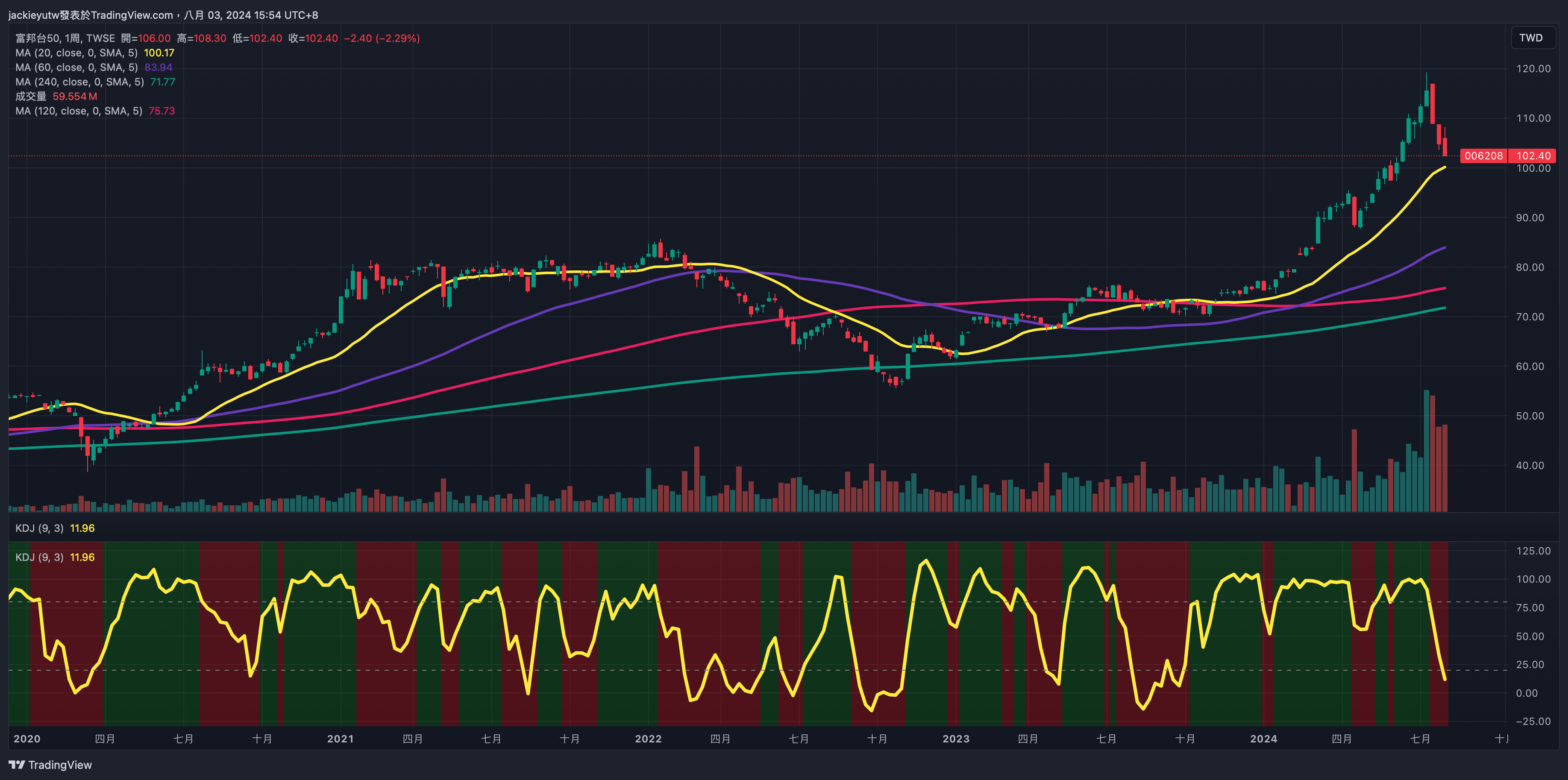This screenshot has width=1568, height=780.
Task: Click the purple 83.94 MA value
Action: (x=158, y=67)
